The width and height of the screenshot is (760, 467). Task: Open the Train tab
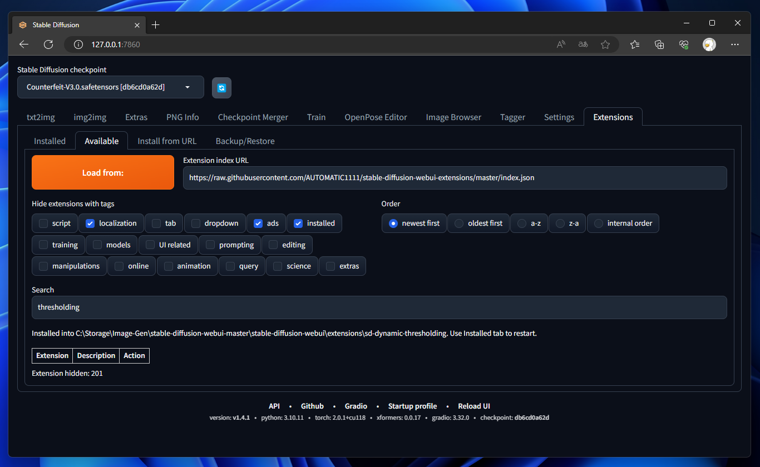[x=317, y=117]
